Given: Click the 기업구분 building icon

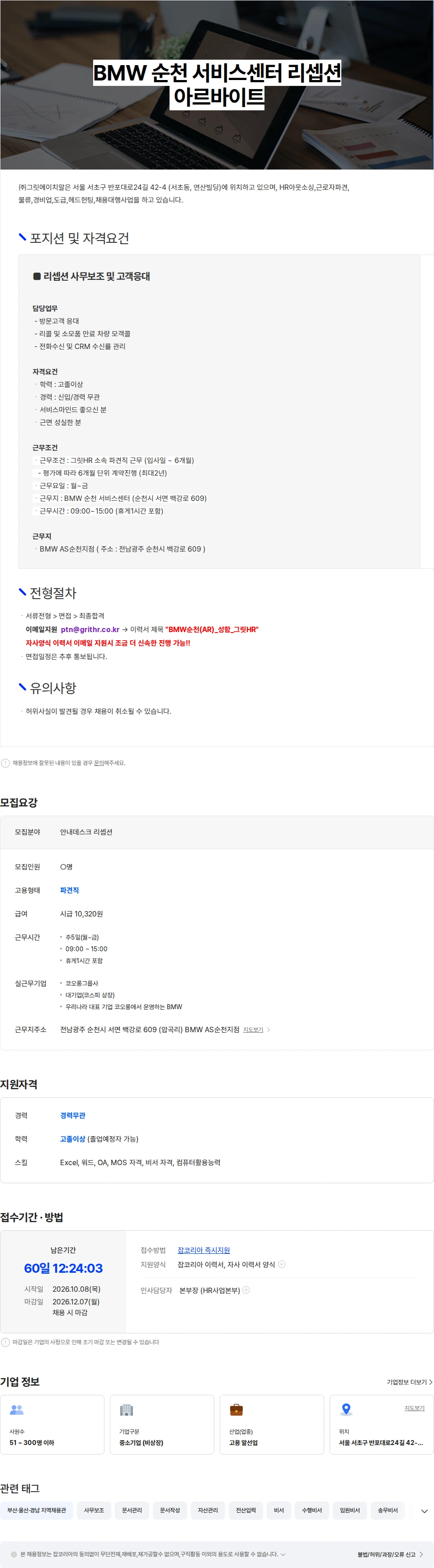Looking at the screenshot, I should coord(126,1409).
